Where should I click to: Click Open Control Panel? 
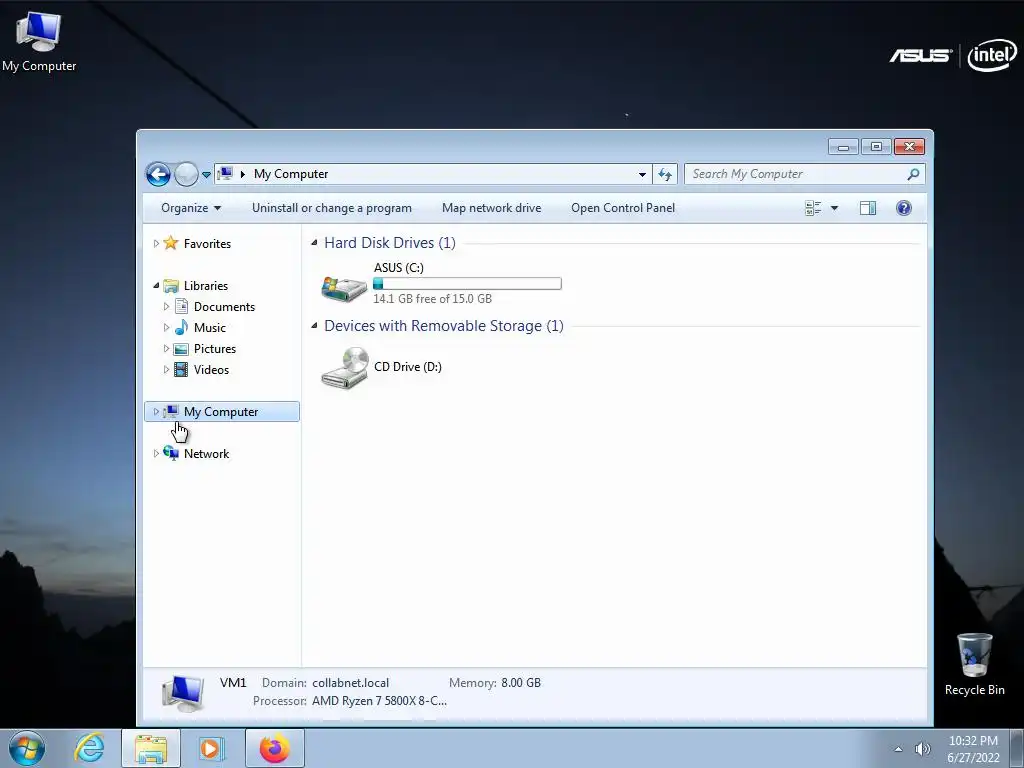pyautogui.click(x=623, y=208)
